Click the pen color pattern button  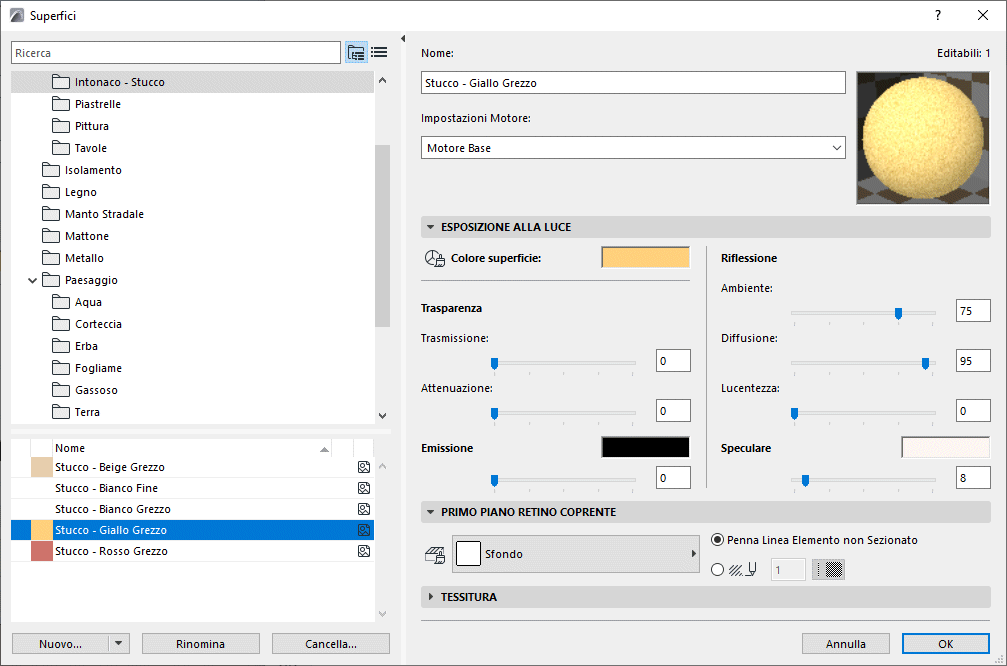point(828,569)
